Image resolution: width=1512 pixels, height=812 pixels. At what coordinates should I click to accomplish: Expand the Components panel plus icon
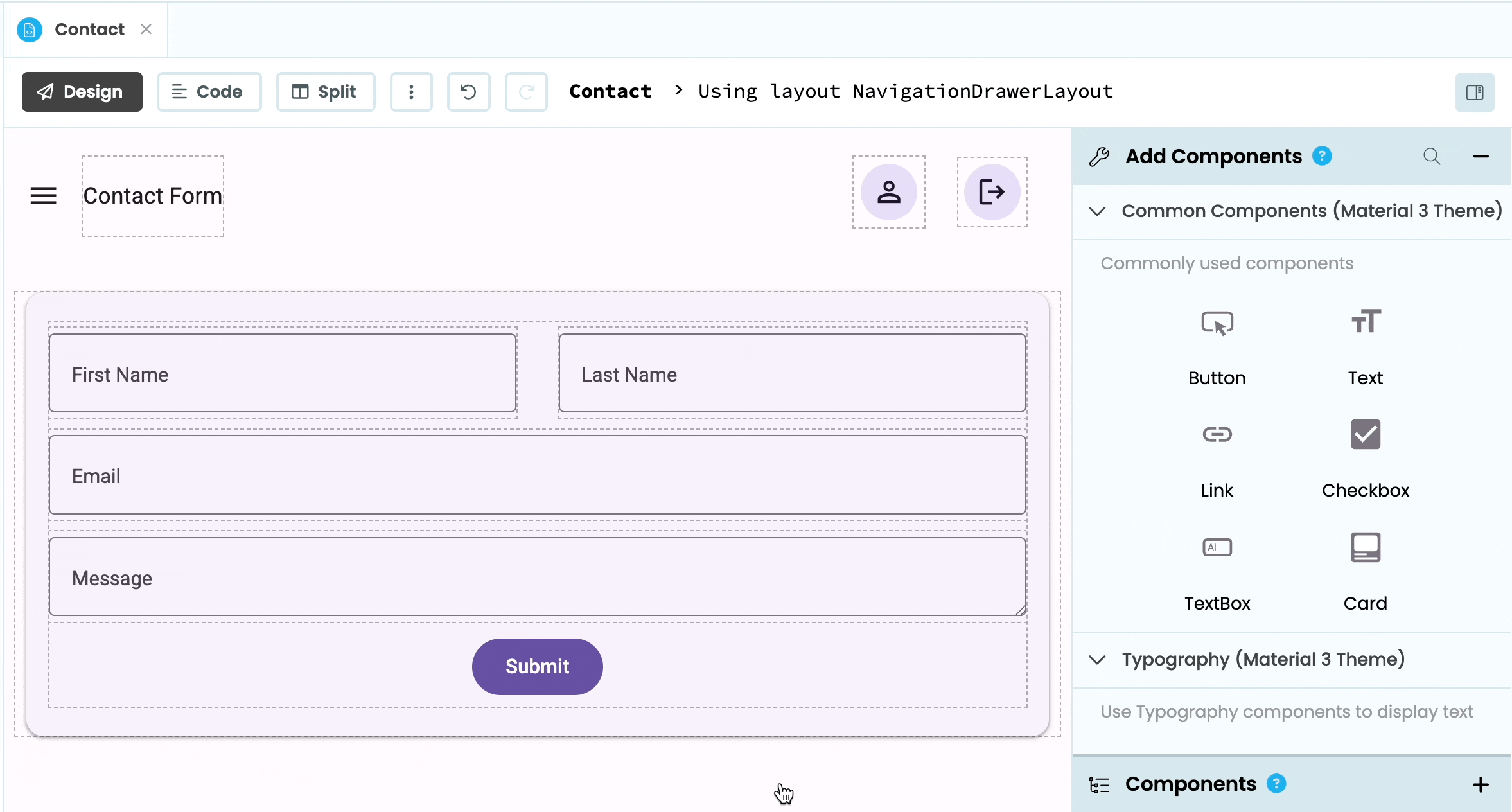pyautogui.click(x=1481, y=784)
